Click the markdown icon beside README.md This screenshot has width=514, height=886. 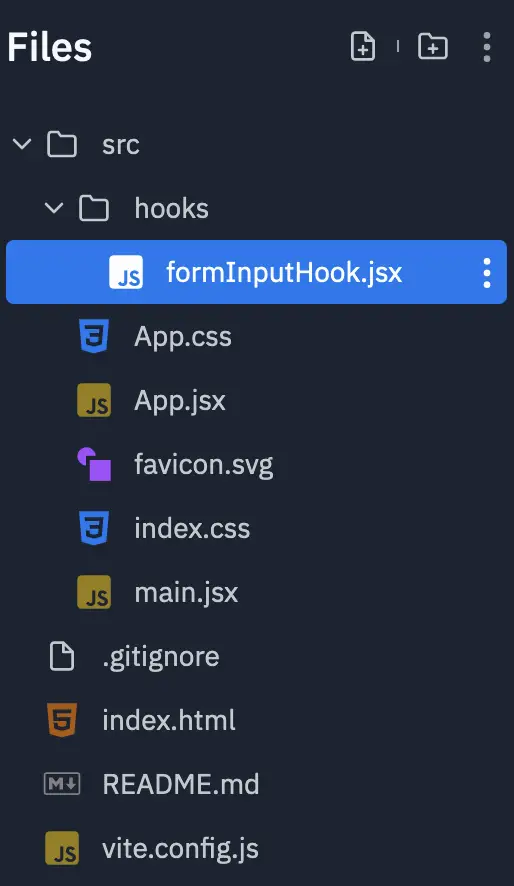62,784
